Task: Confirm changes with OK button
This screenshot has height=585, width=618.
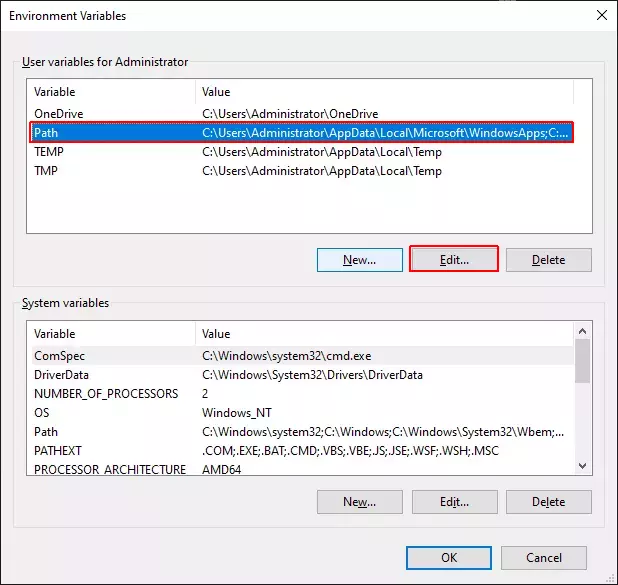Action: (x=449, y=558)
